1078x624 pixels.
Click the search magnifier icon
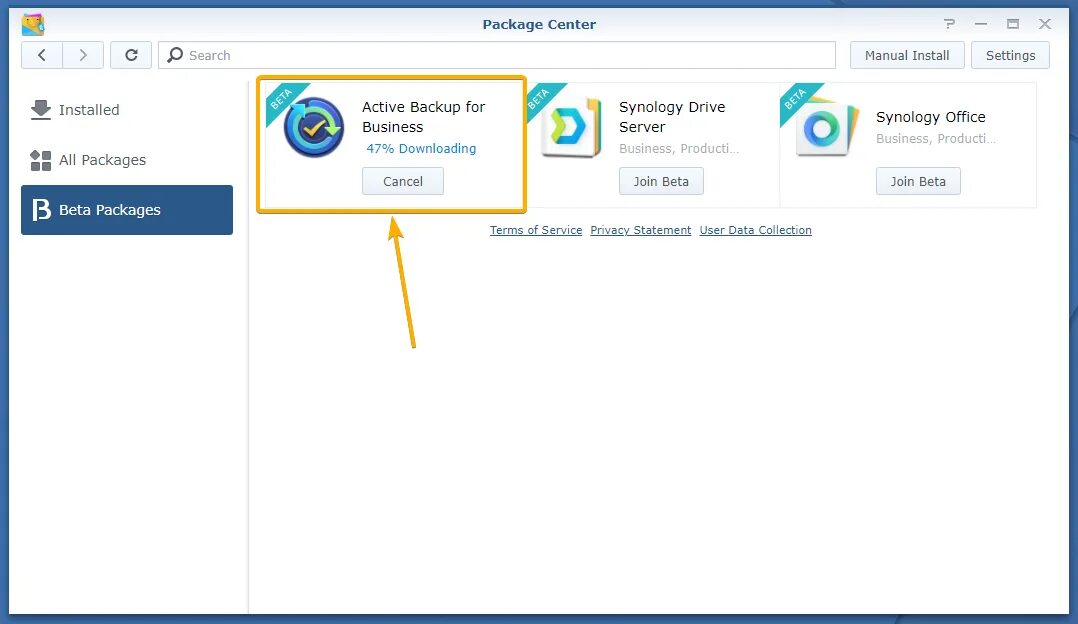tap(175, 55)
